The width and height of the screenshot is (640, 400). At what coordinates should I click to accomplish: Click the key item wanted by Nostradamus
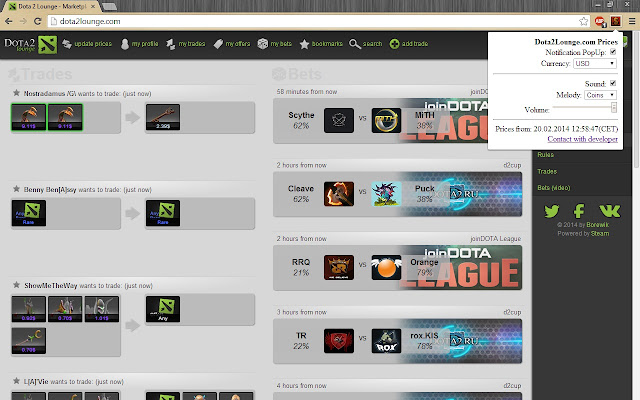(x=162, y=117)
